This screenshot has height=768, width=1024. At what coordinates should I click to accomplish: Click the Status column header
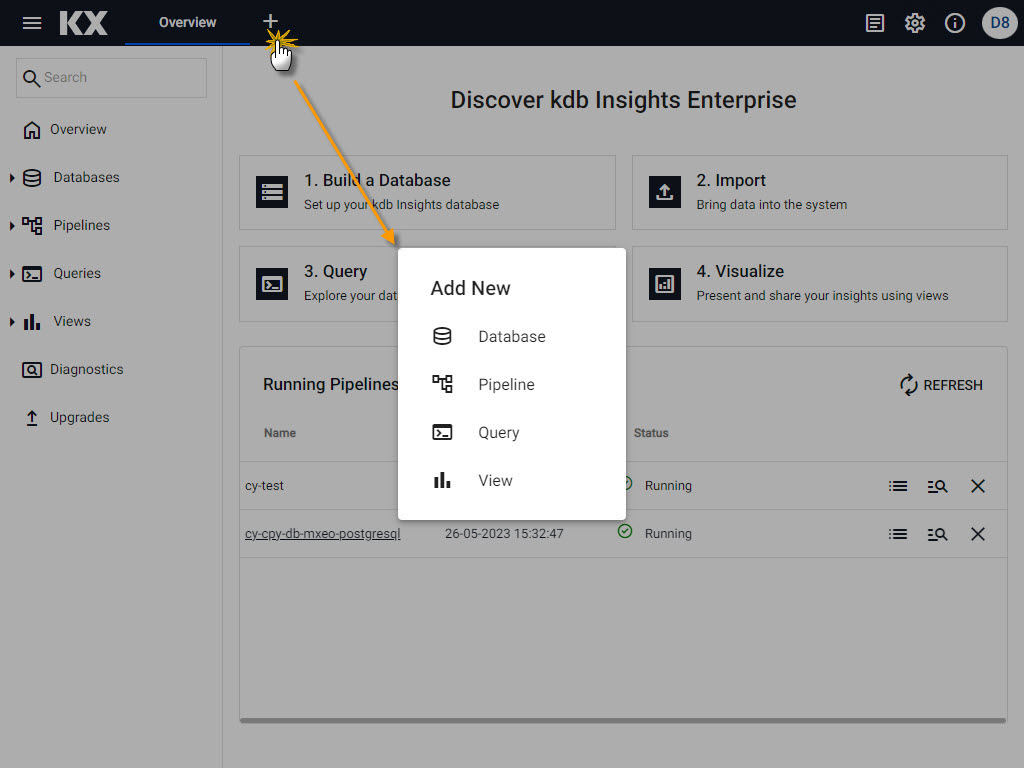[651, 433]
